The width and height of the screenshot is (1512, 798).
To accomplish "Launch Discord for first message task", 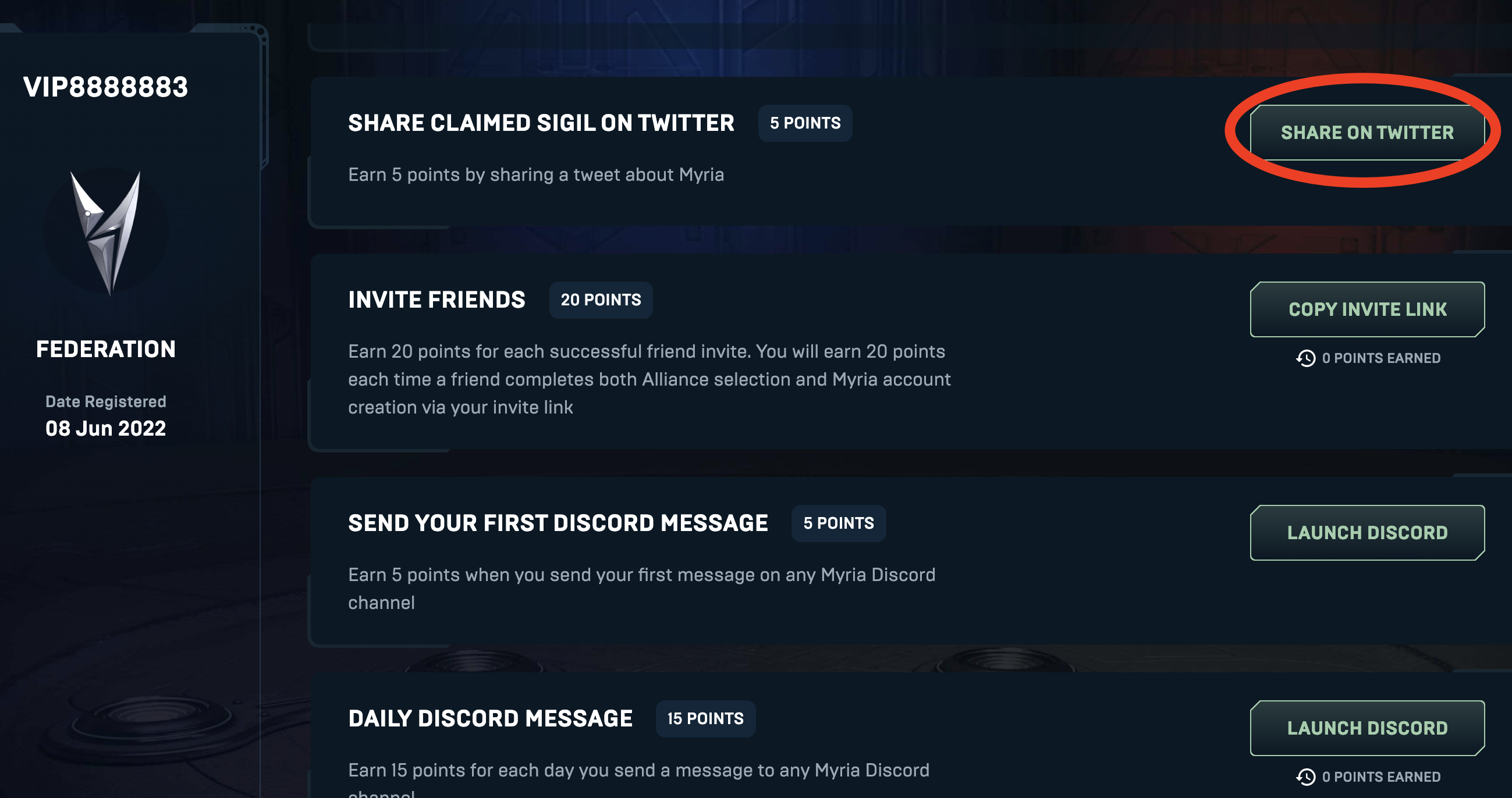I will tap(1367, 533).
